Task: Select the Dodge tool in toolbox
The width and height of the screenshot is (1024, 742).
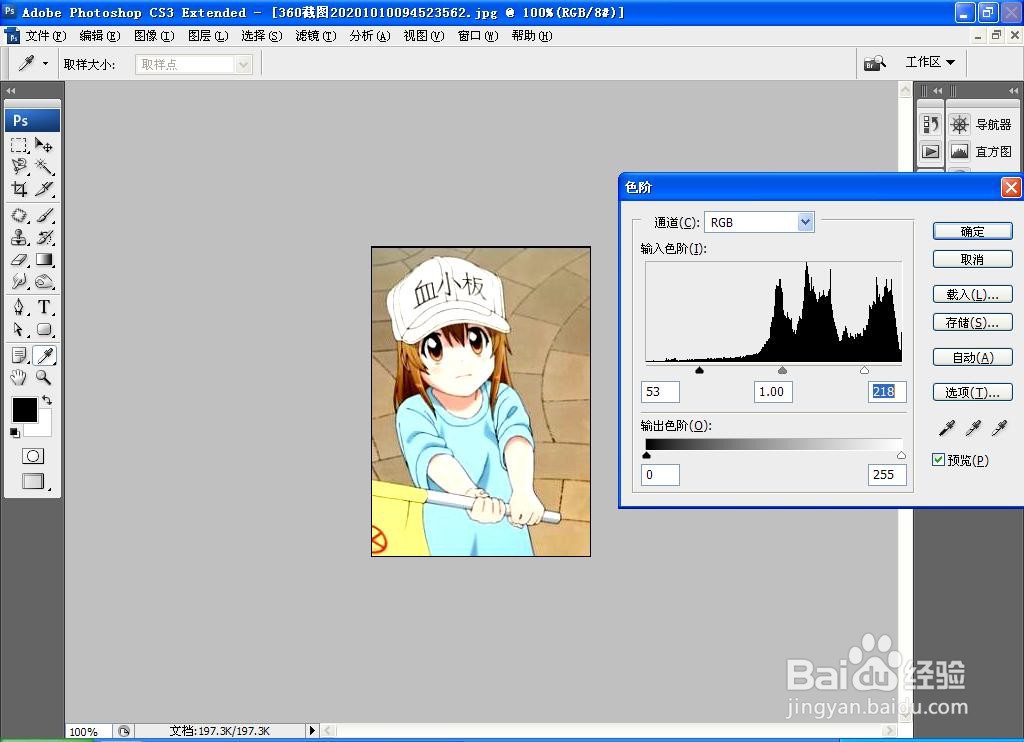Action: 19,282
